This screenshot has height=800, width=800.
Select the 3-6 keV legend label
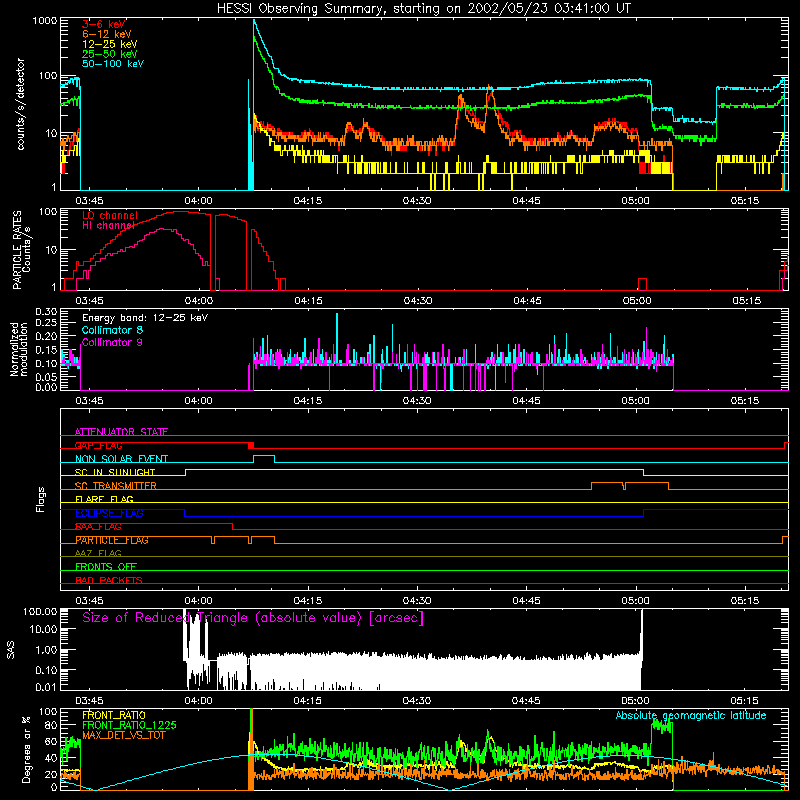pos(104,24)
